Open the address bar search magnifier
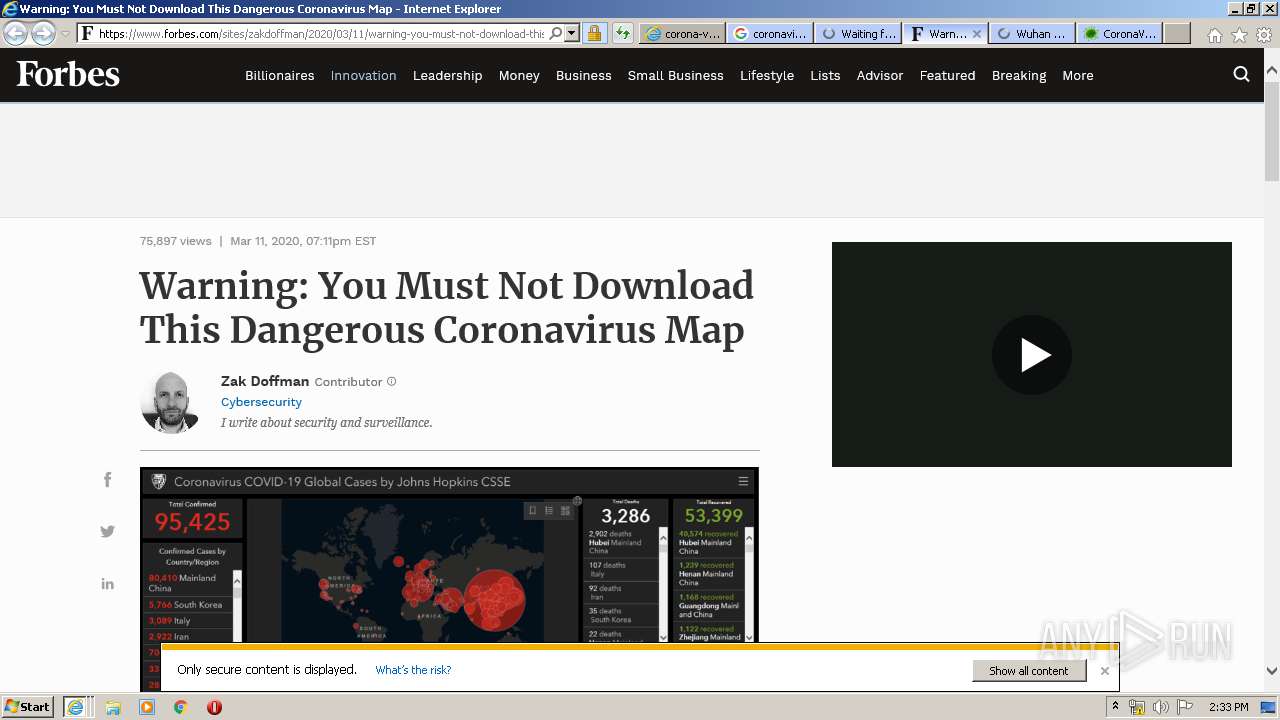 pyautogui.click(x=556, y=33)
